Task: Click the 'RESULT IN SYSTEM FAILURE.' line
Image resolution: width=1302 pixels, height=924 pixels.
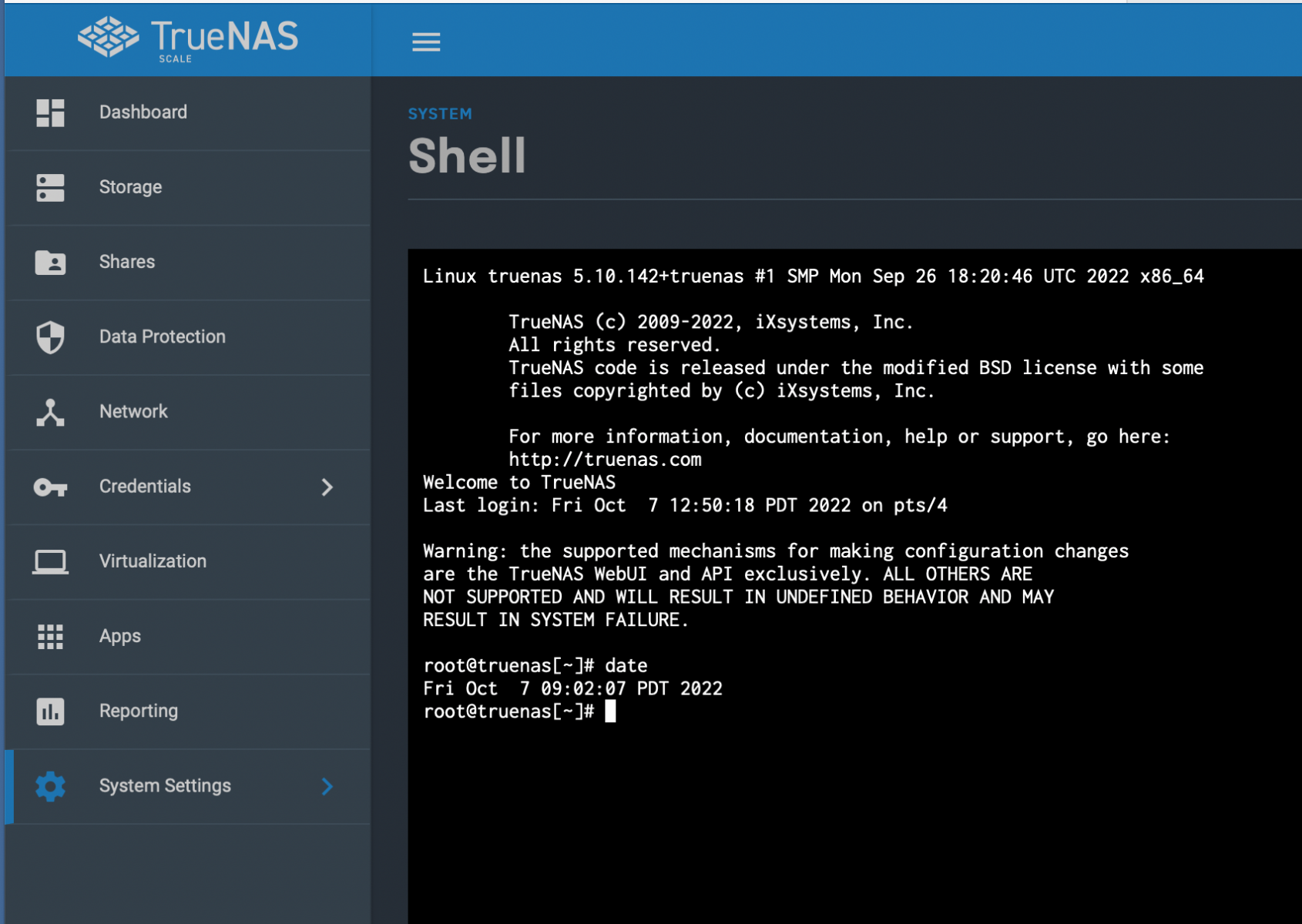Action: click(555, 620)
